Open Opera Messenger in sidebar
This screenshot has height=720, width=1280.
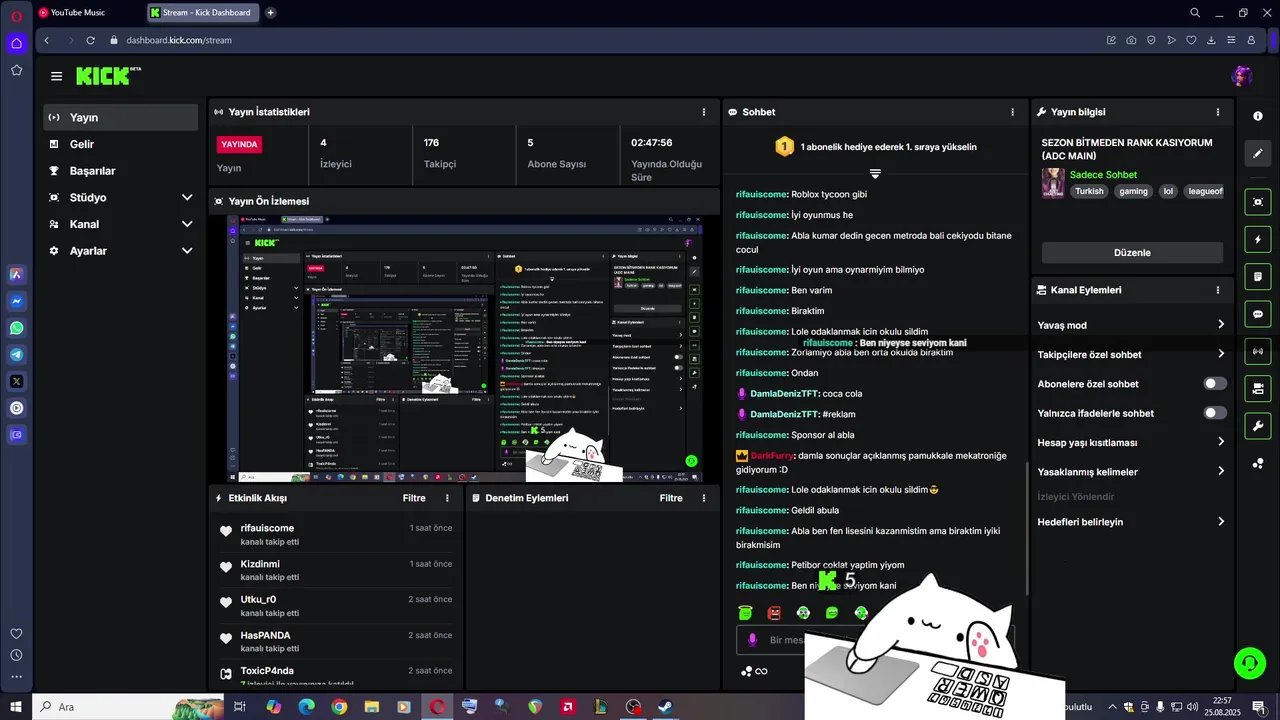tap(16, 301)
